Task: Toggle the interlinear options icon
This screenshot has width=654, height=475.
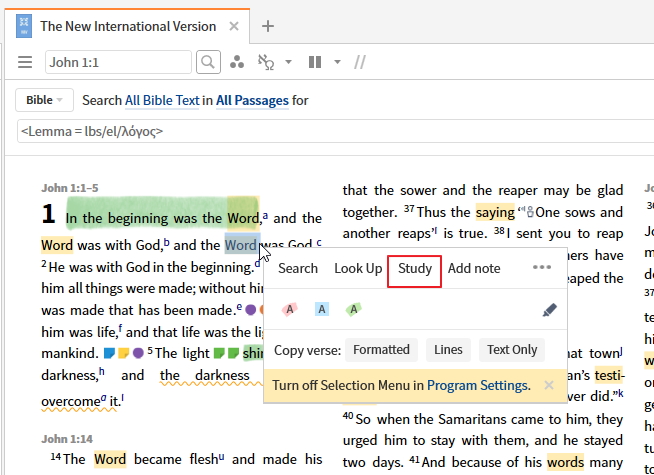Action: pyautogui.click(x=266, y=62)
